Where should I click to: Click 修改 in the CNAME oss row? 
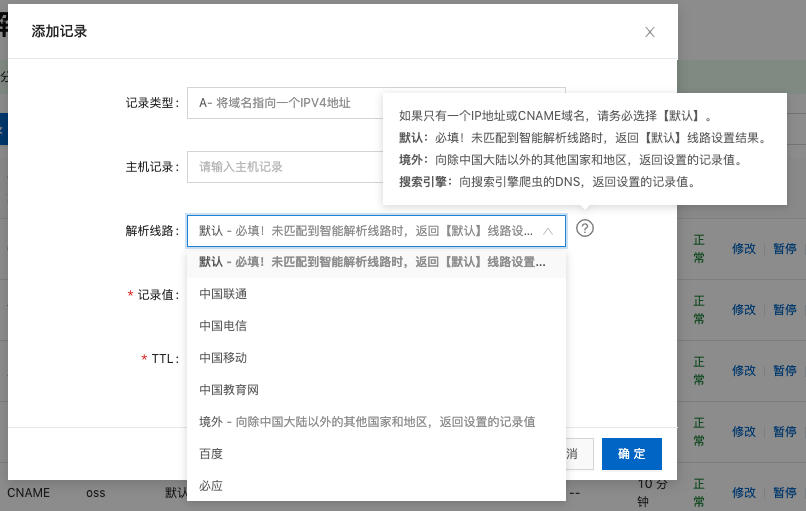744,493
